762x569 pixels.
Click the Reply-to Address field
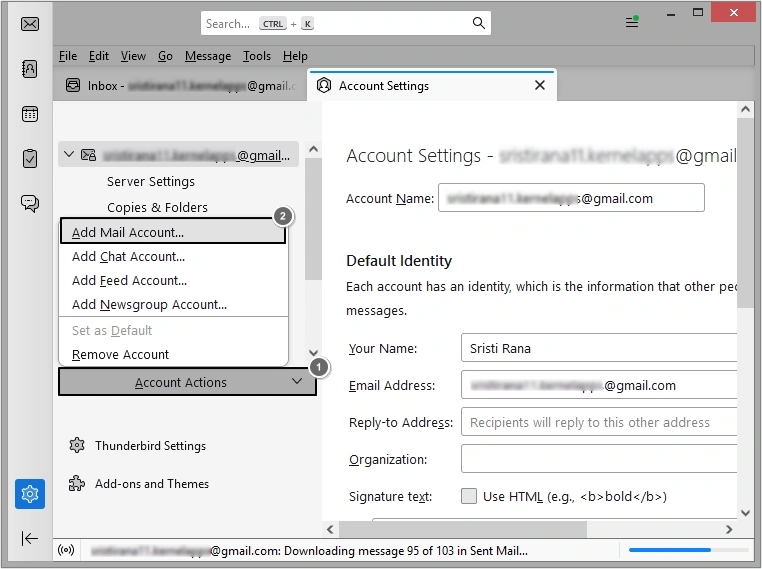599,422
